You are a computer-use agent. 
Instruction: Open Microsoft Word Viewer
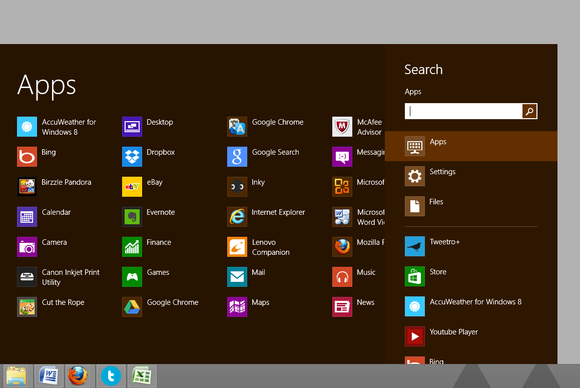click(x=358, y=217)
